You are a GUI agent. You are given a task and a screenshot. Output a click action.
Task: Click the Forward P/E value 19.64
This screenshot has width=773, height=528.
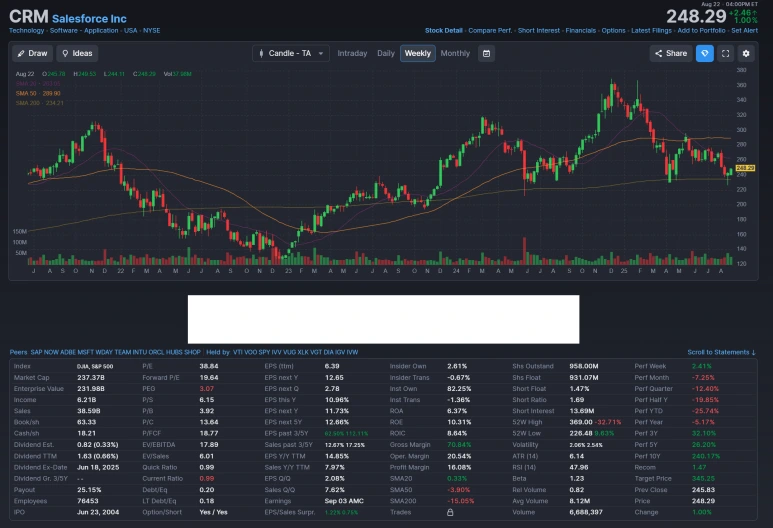point(209,378)
